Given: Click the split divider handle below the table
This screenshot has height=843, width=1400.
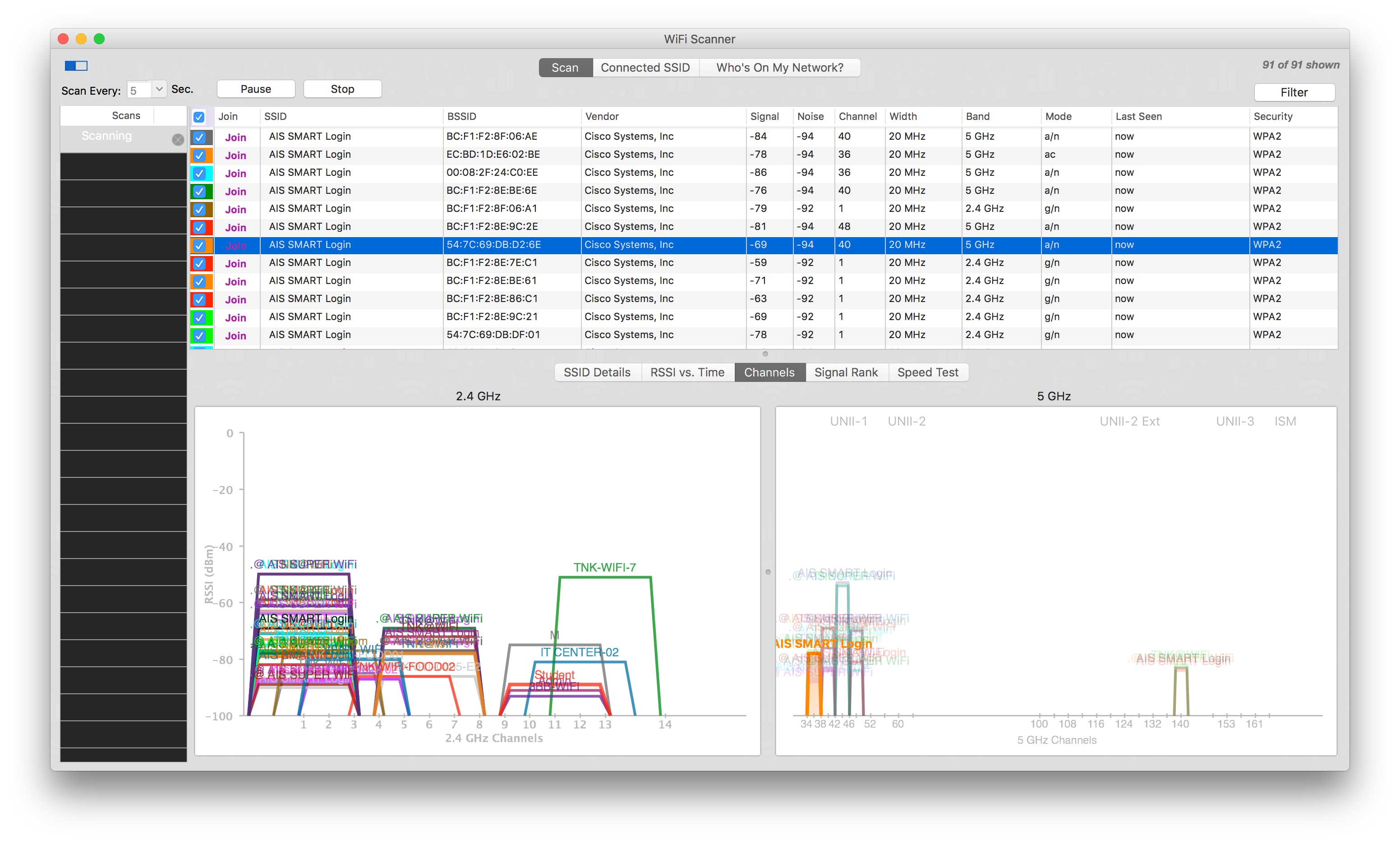Looking at the screenshot, I should [x=765, y=354].
